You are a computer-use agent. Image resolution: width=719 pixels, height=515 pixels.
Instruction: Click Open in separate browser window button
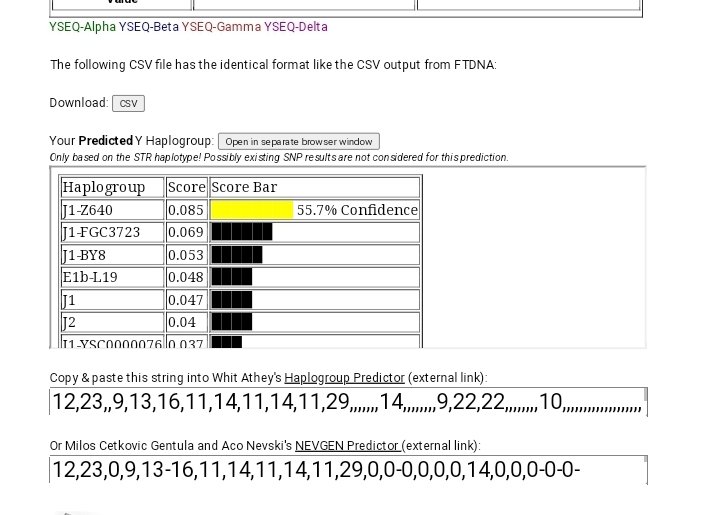click(x=299, y=141)
